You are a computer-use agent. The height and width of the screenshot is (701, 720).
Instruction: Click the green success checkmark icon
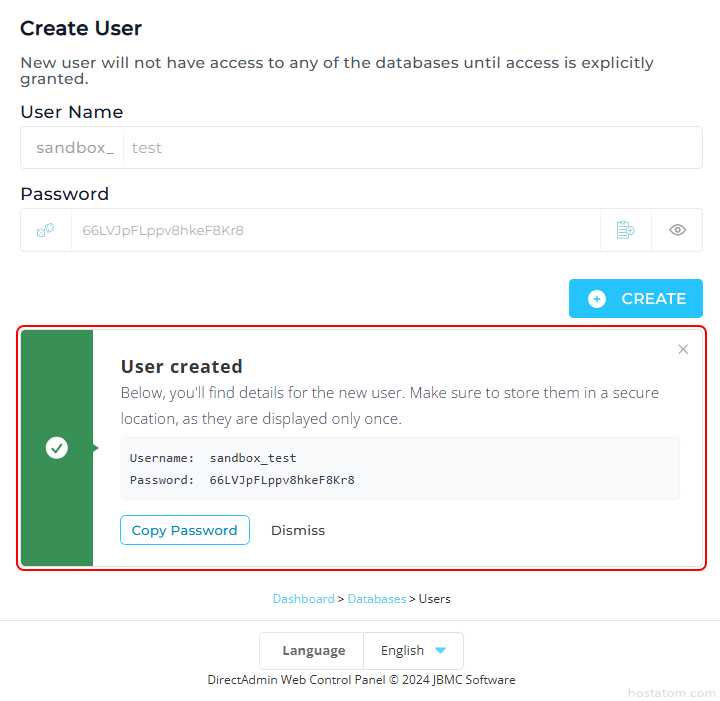tap(57, 448)
